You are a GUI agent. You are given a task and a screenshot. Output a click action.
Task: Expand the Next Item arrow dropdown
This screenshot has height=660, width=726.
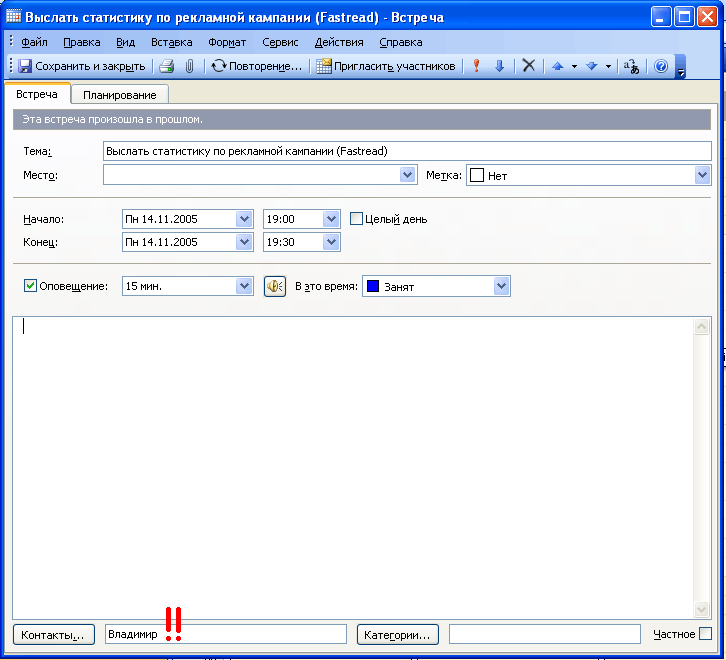(x=608, y=67)
